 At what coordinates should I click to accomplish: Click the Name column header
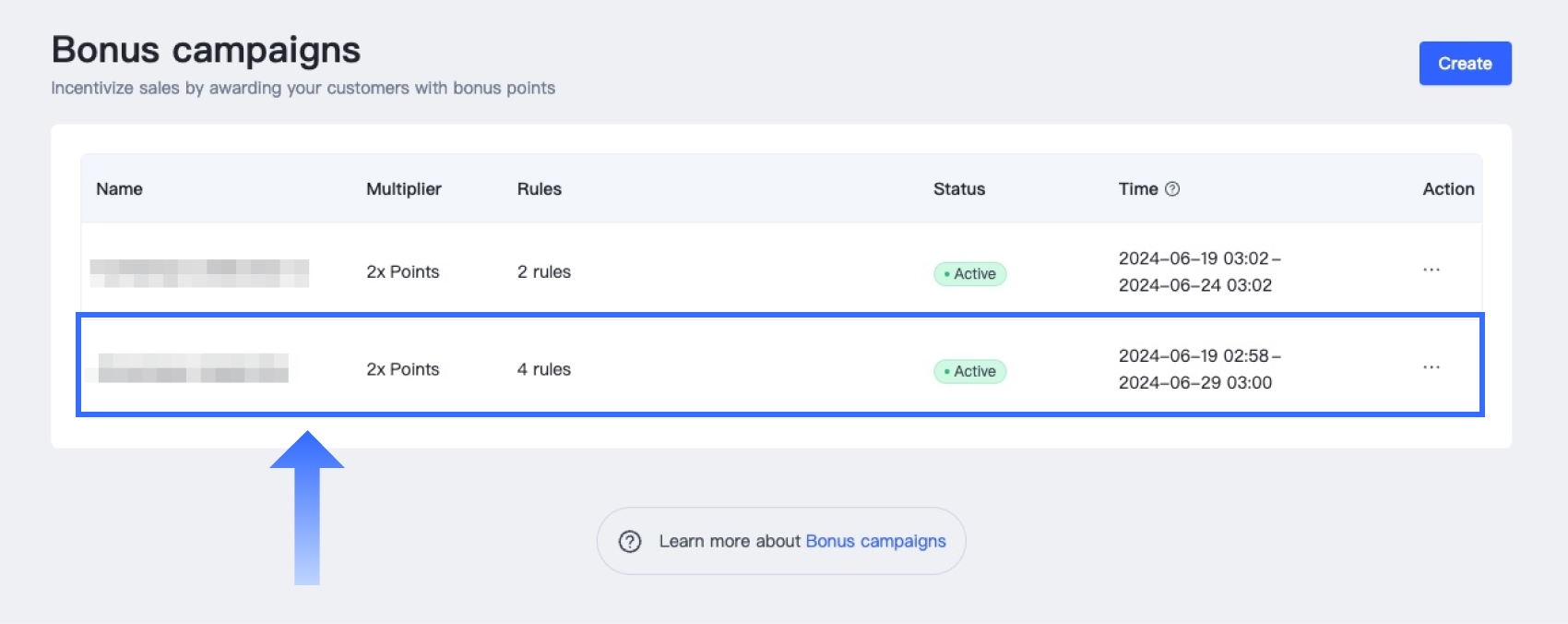click(x=120, y=189)
